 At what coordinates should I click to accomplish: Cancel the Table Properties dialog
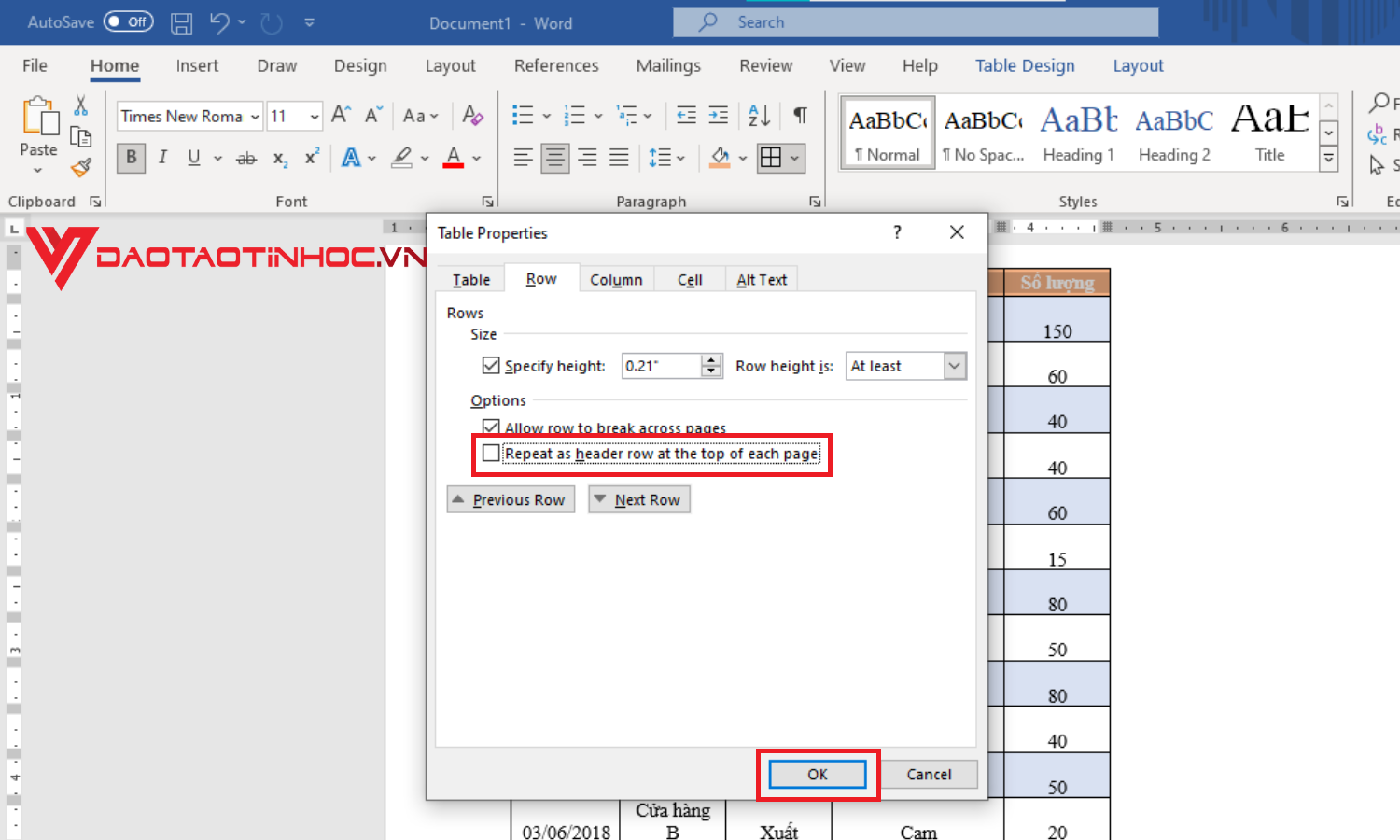[x=929, y=775]
